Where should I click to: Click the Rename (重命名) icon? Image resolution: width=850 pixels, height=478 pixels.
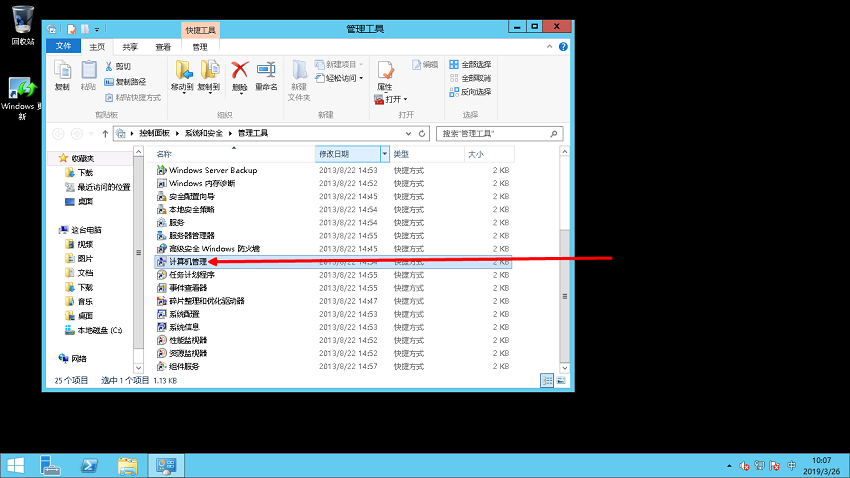pos(266,75)
